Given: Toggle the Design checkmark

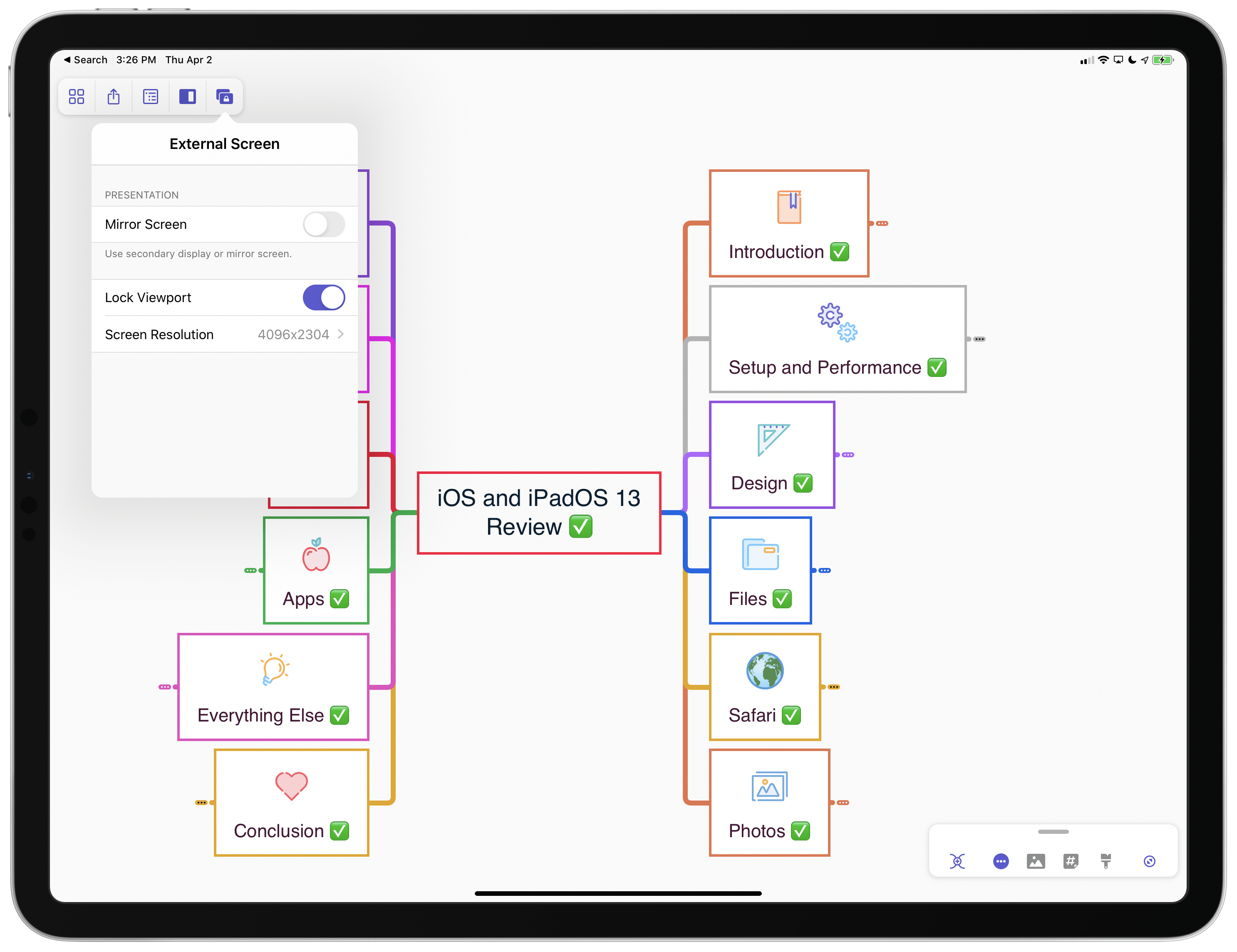Looking at the screenshot, I should [x=803, y=483].
